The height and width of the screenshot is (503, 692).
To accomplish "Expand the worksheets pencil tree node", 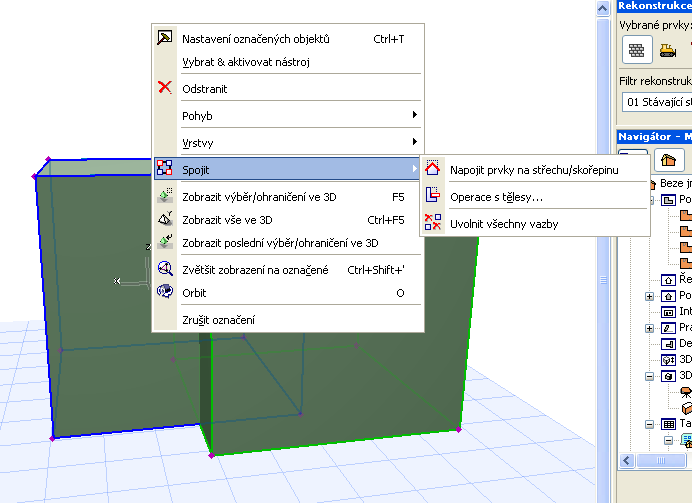I will [x=649, y=328].
